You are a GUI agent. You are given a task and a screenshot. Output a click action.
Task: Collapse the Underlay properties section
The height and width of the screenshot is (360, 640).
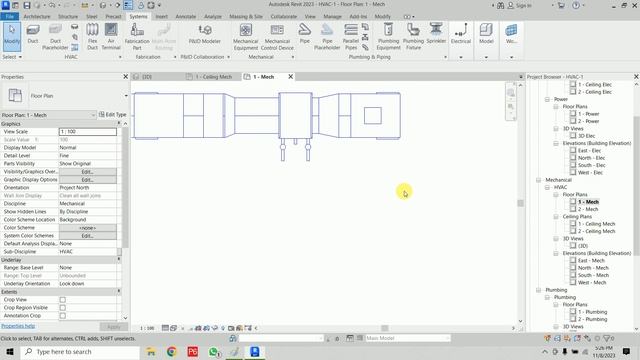click(119, 260)
